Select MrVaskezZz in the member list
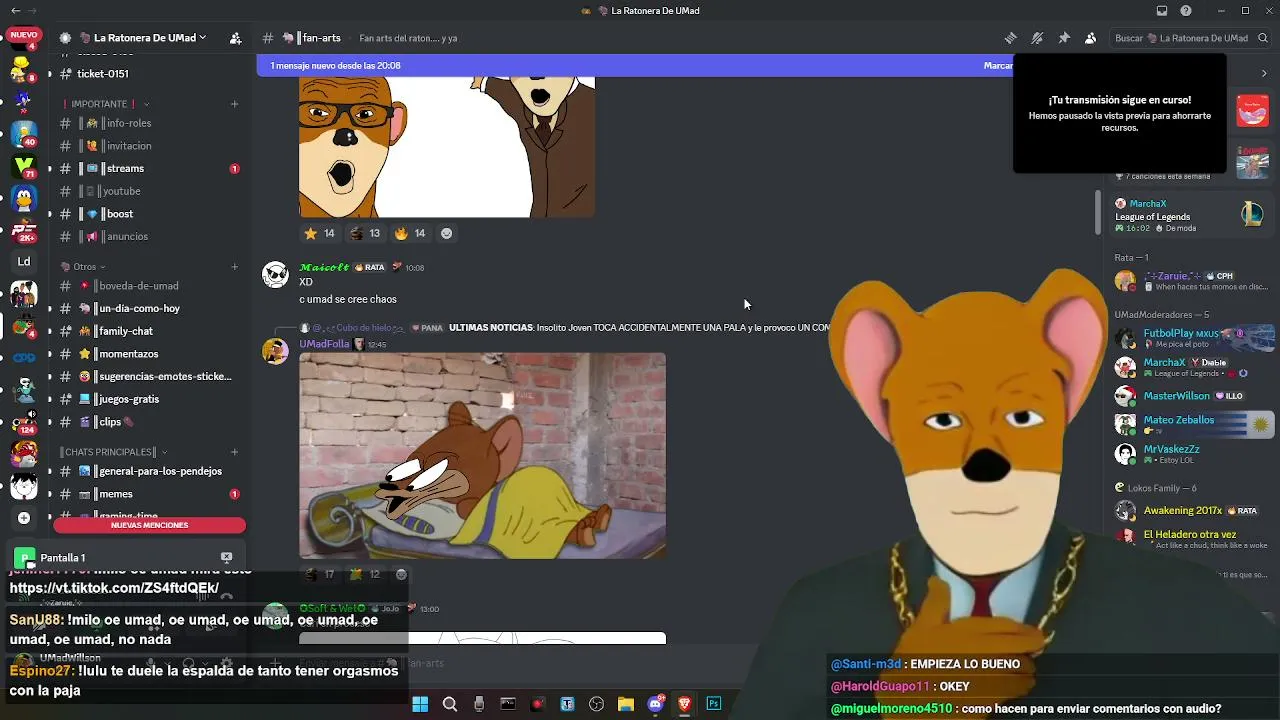This screenshot has width=1280, height=720. 1194,454
